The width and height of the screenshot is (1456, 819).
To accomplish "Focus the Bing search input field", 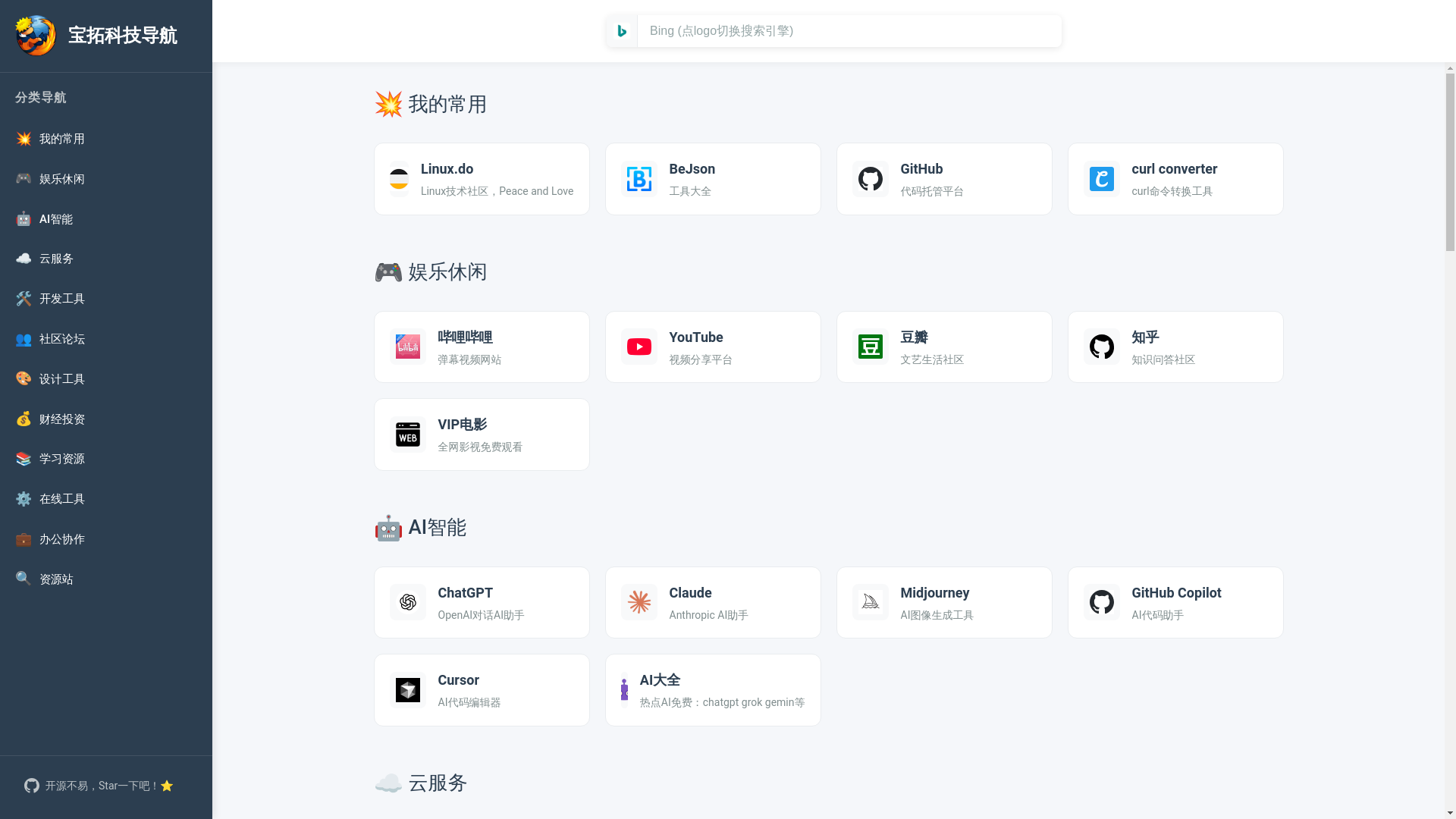I will click(x=849, y=31).
